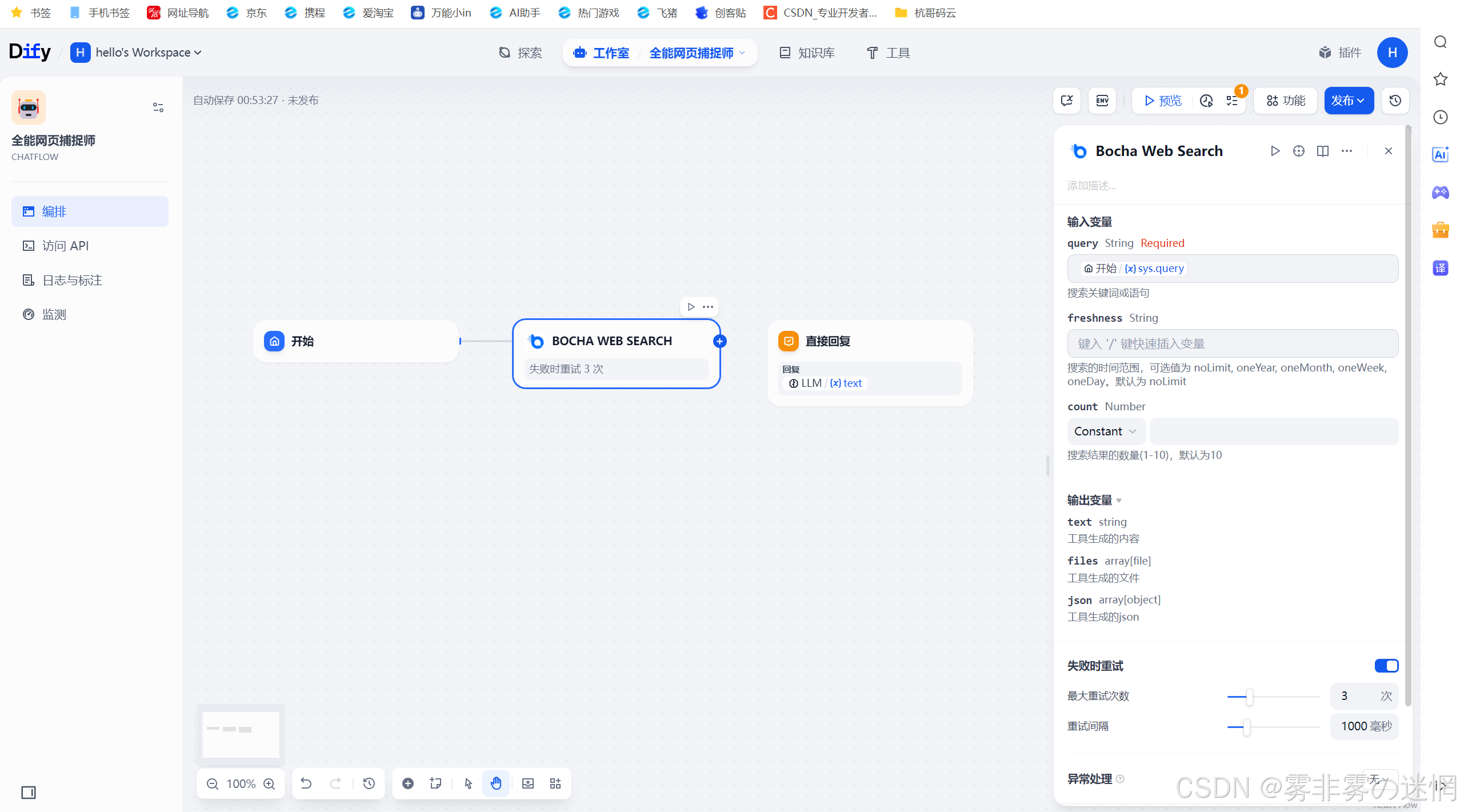Organize nodes layout icon
This screenshot has width=1460, height=812.
click(555, 783)
